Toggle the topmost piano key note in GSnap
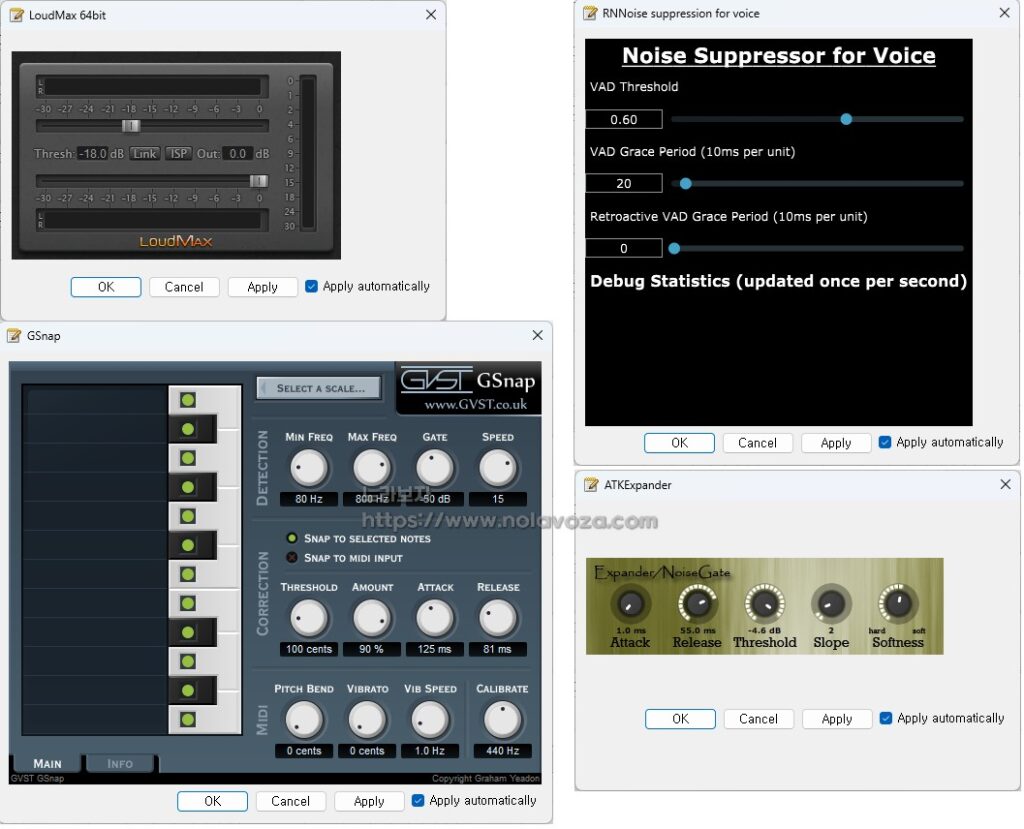The width and height of the screenshot is (1024, 829). tap(188, 400)
